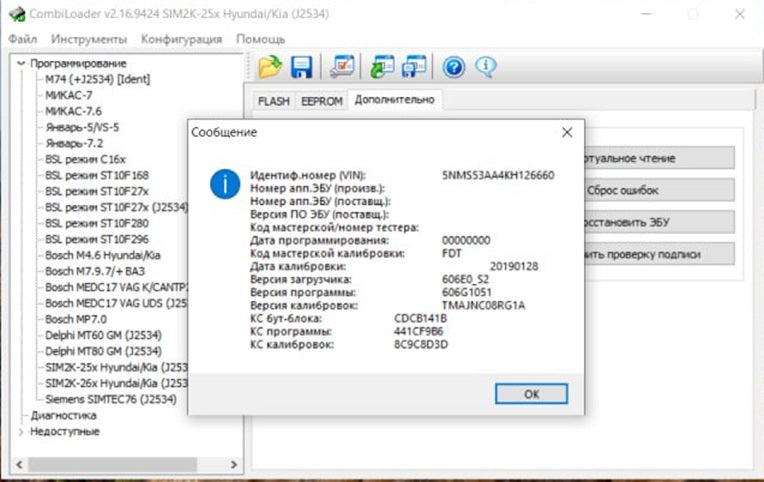The width and height of the screenshot is (764, 482).
Task: Click the tree panel right scroll arrow
Action: [234, 464]
